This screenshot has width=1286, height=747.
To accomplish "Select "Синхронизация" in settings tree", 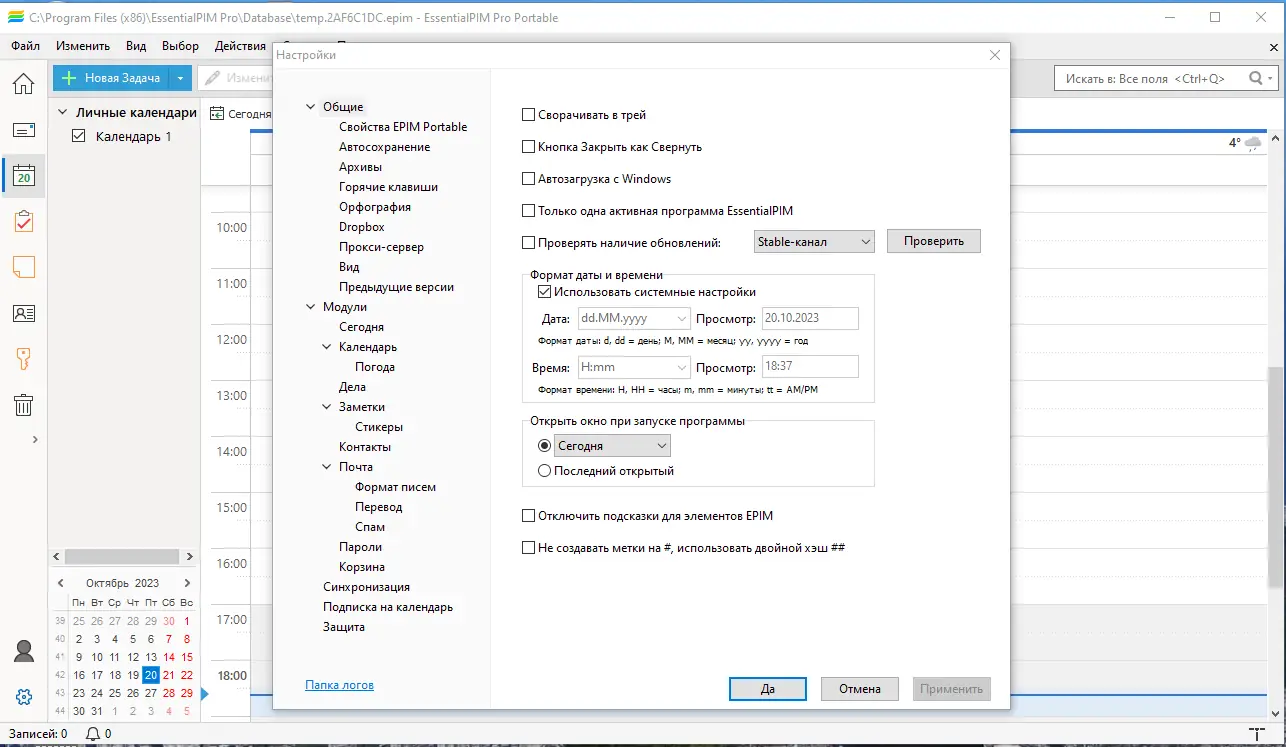I will 366,587.
